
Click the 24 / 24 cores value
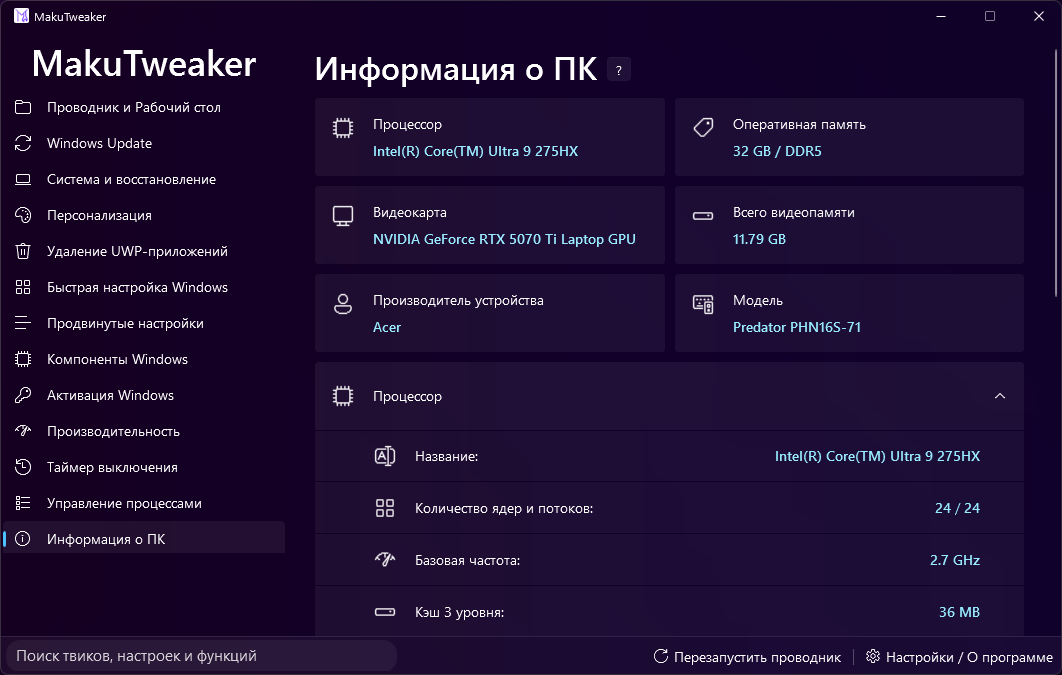click(957, 508)
